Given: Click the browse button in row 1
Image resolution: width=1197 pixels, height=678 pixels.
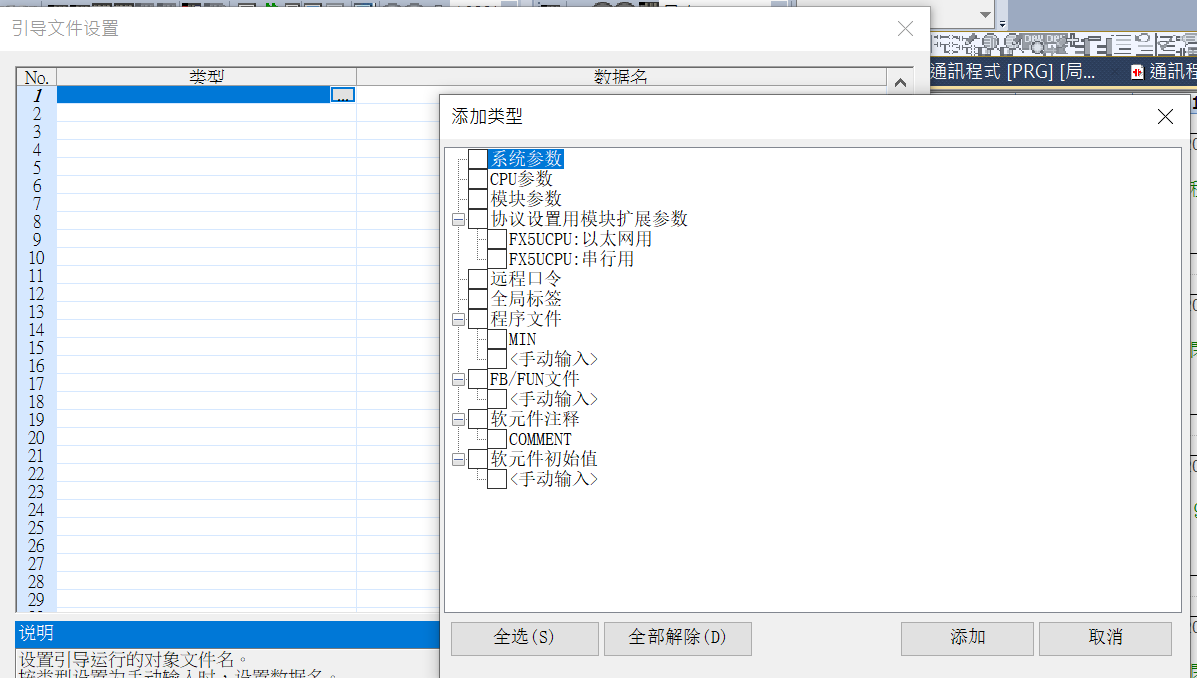Looking at the screenshot, I should 342,95.
